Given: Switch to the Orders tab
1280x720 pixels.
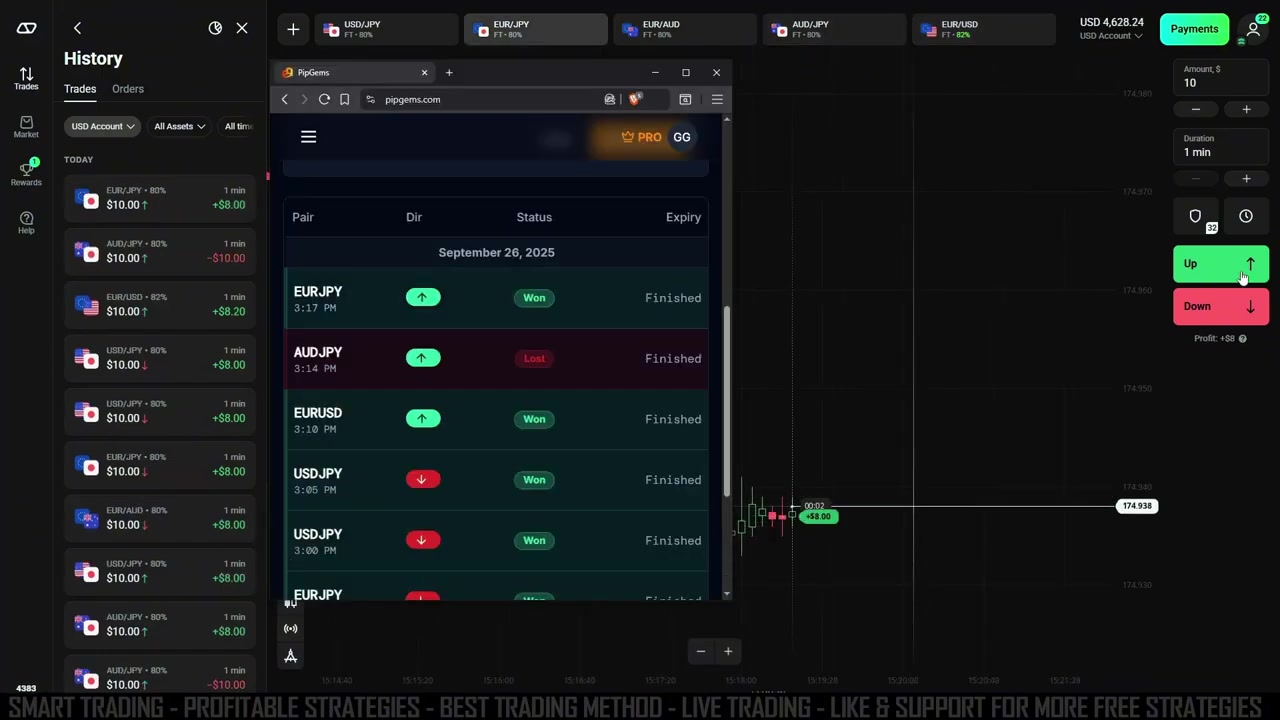Looking at the screenshot, I should 128,89.
